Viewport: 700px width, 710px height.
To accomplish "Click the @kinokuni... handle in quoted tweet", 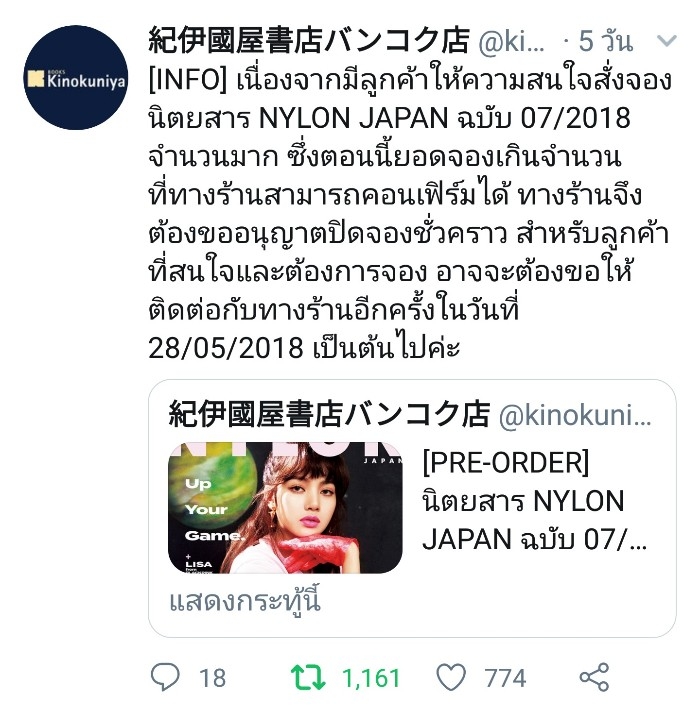I will coord(575,415).
